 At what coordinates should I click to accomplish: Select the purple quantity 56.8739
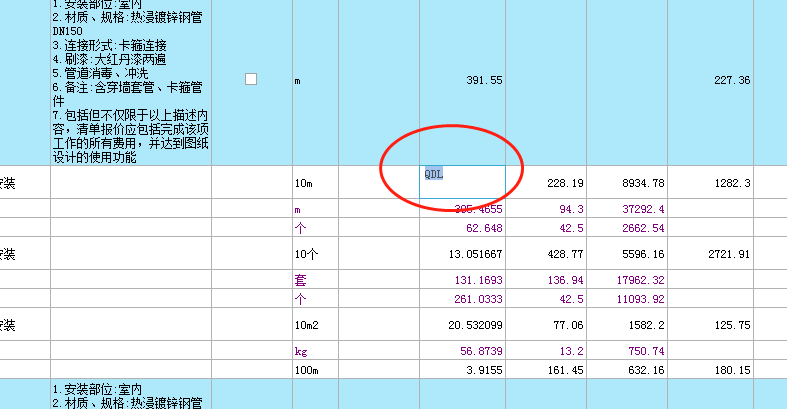click(481, 351)
